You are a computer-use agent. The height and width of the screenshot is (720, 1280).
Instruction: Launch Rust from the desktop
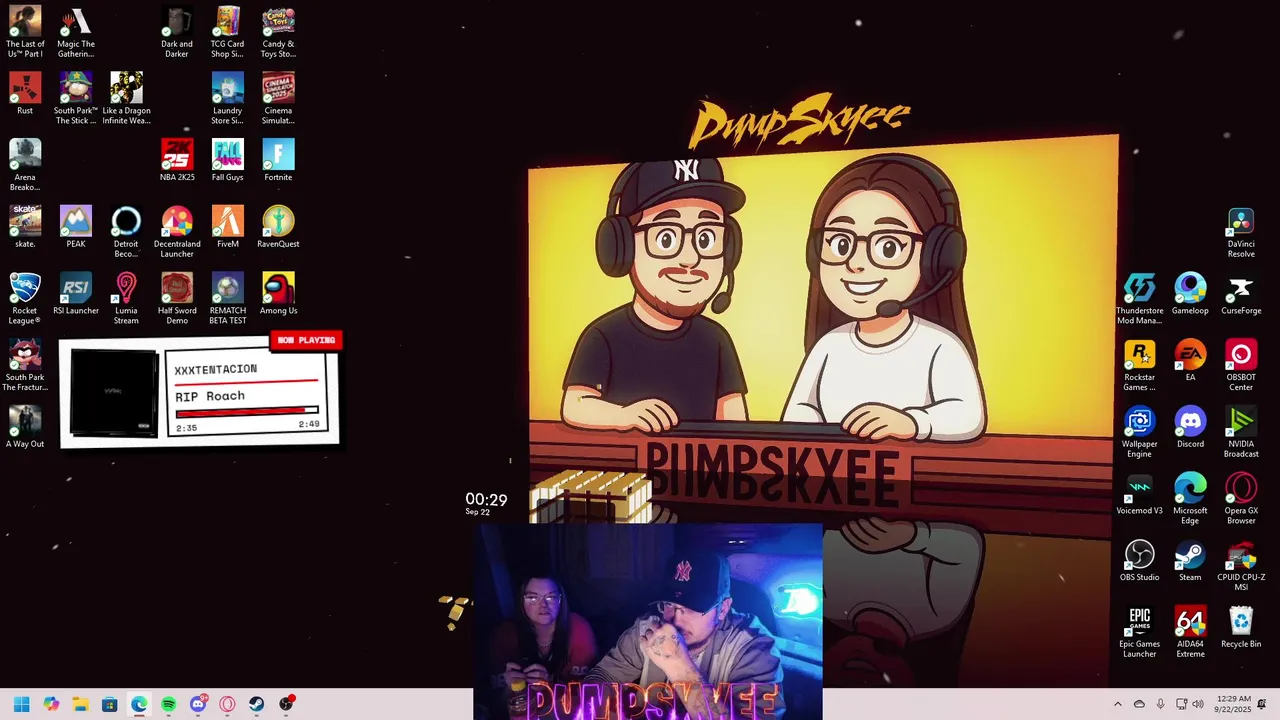tap(25, 93)
